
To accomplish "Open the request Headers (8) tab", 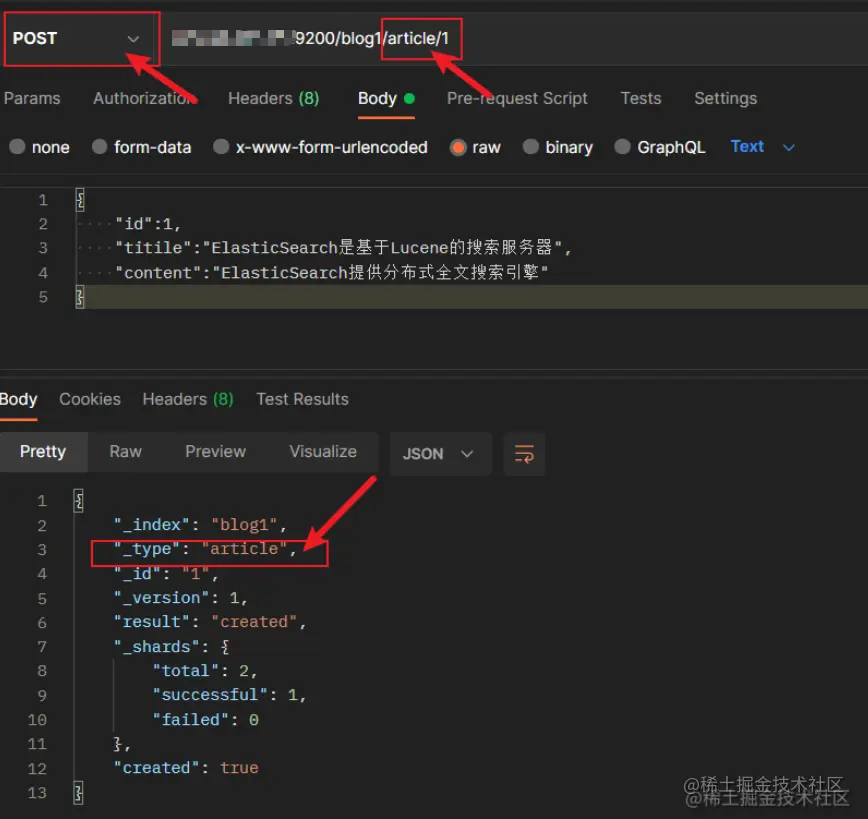I will pos(273,99).
